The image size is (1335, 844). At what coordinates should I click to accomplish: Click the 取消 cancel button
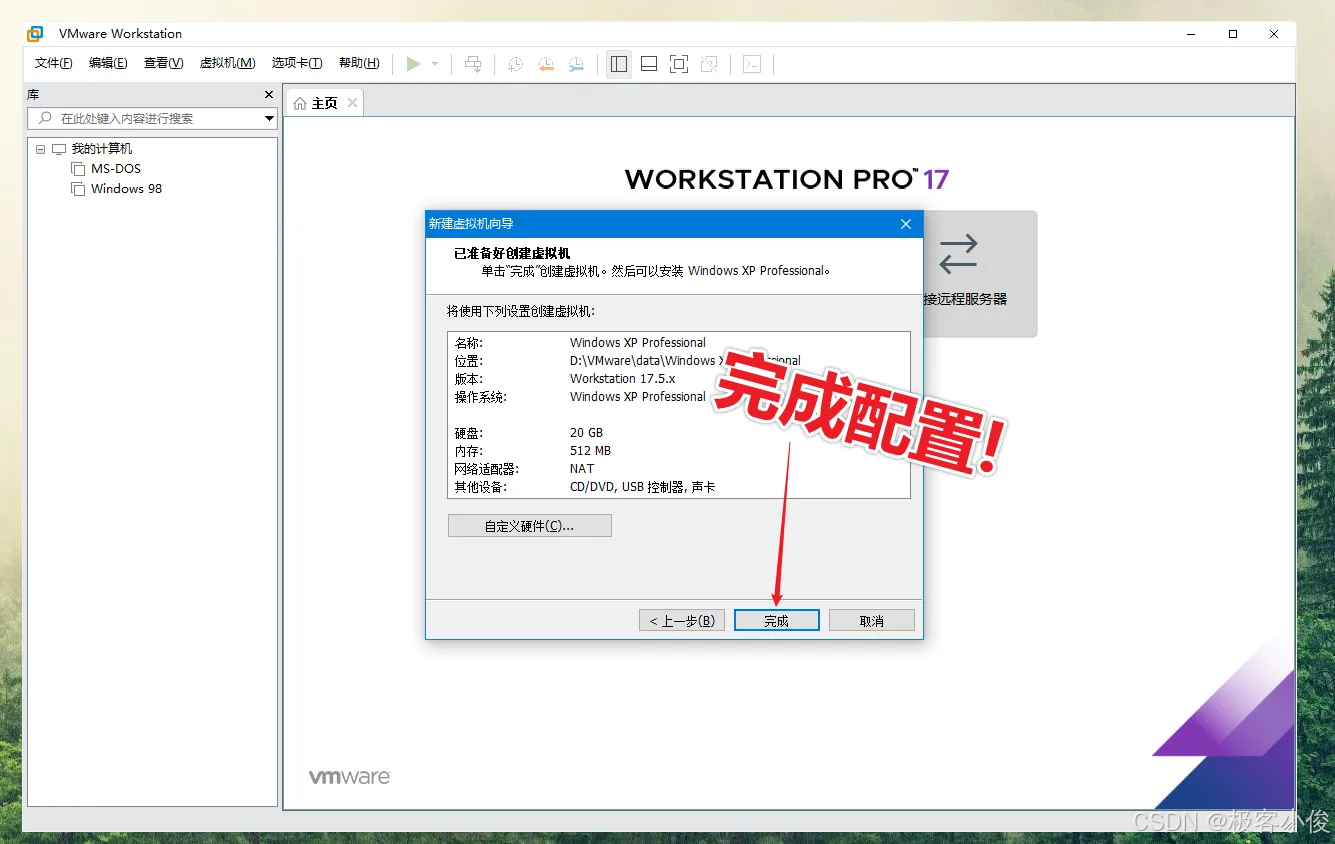pyautogui.click(x=872, y=621)
